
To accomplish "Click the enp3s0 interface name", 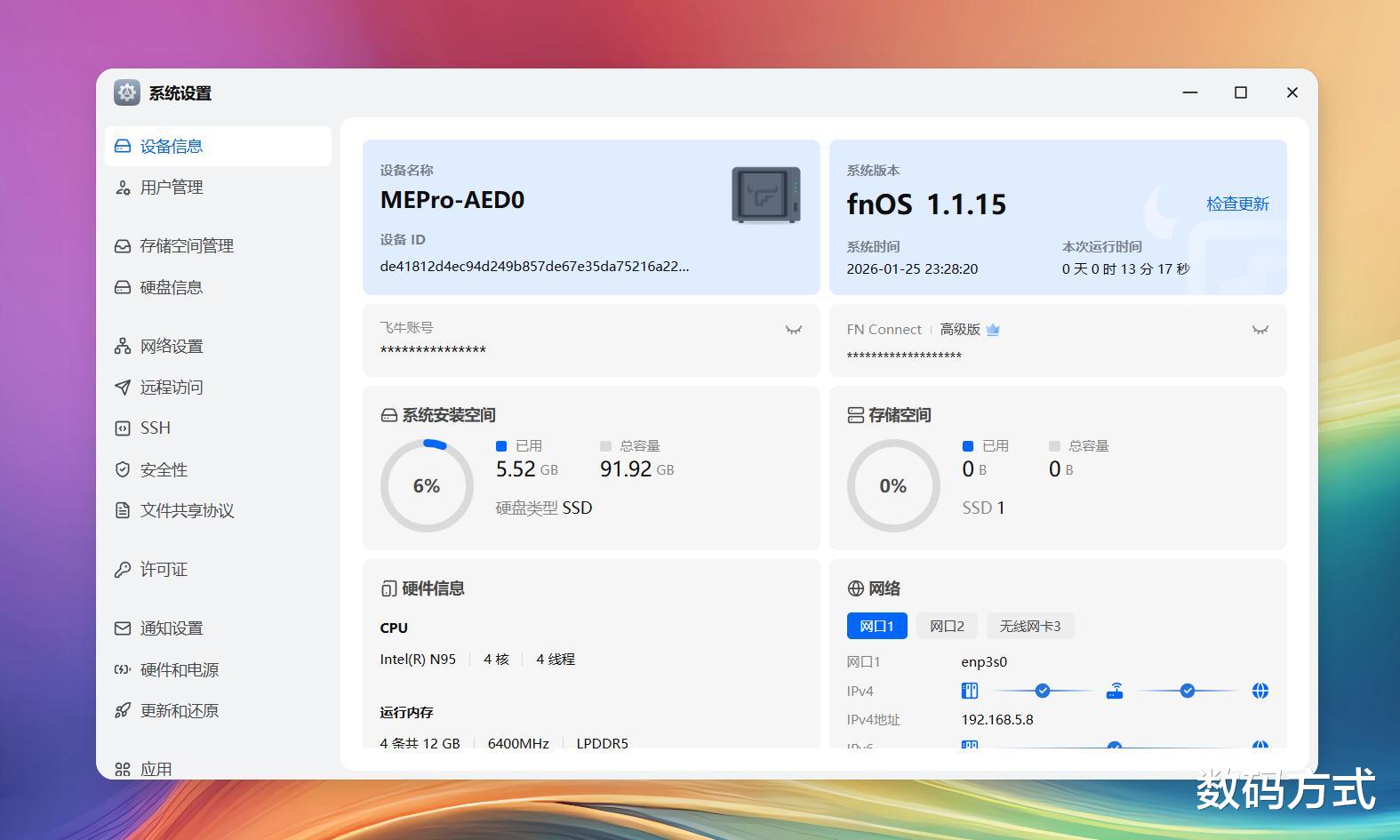I will tap(984, 662).
